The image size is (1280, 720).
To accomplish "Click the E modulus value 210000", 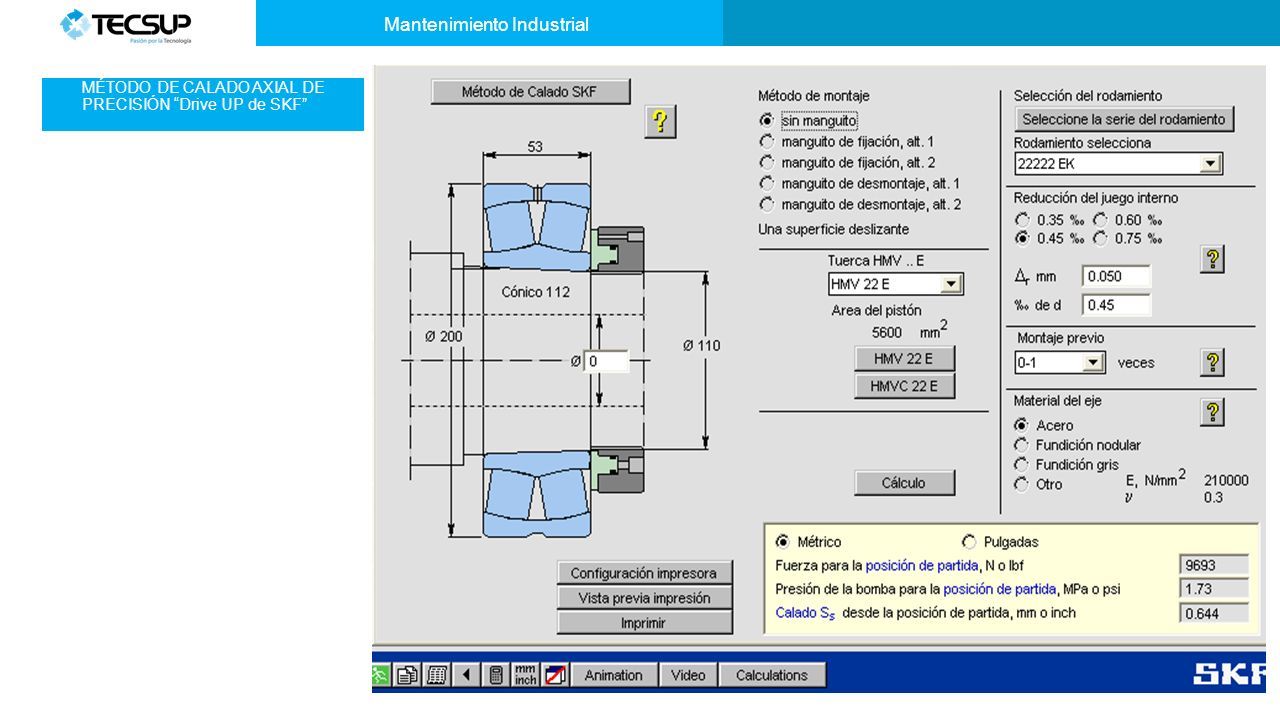I will 1226,479.
